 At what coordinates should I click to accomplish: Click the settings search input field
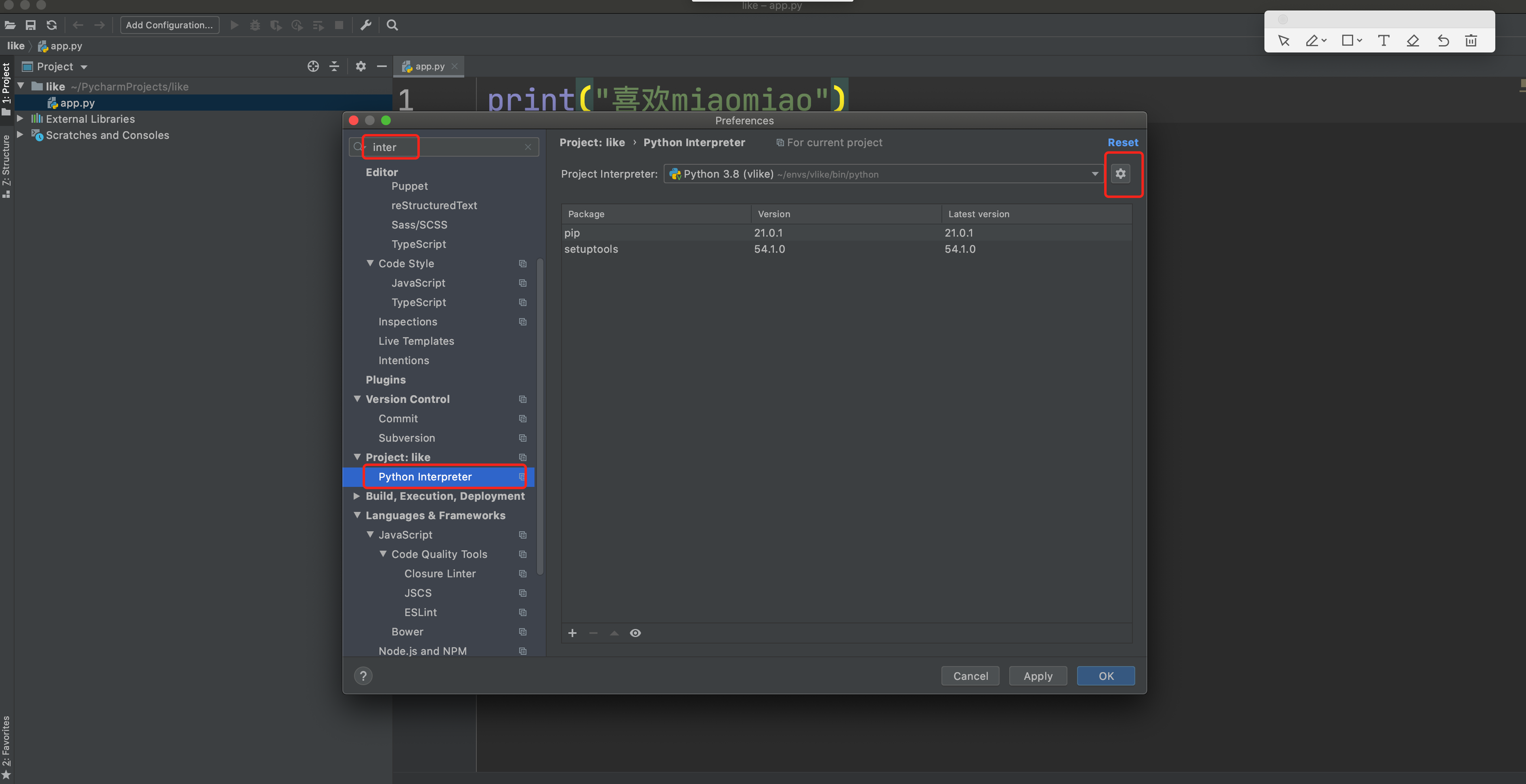450,147
